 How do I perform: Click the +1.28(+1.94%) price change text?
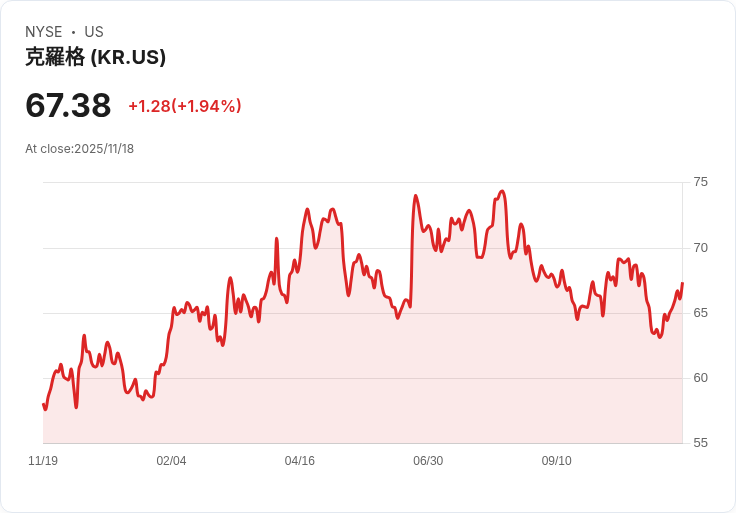[x=185, y=106]
